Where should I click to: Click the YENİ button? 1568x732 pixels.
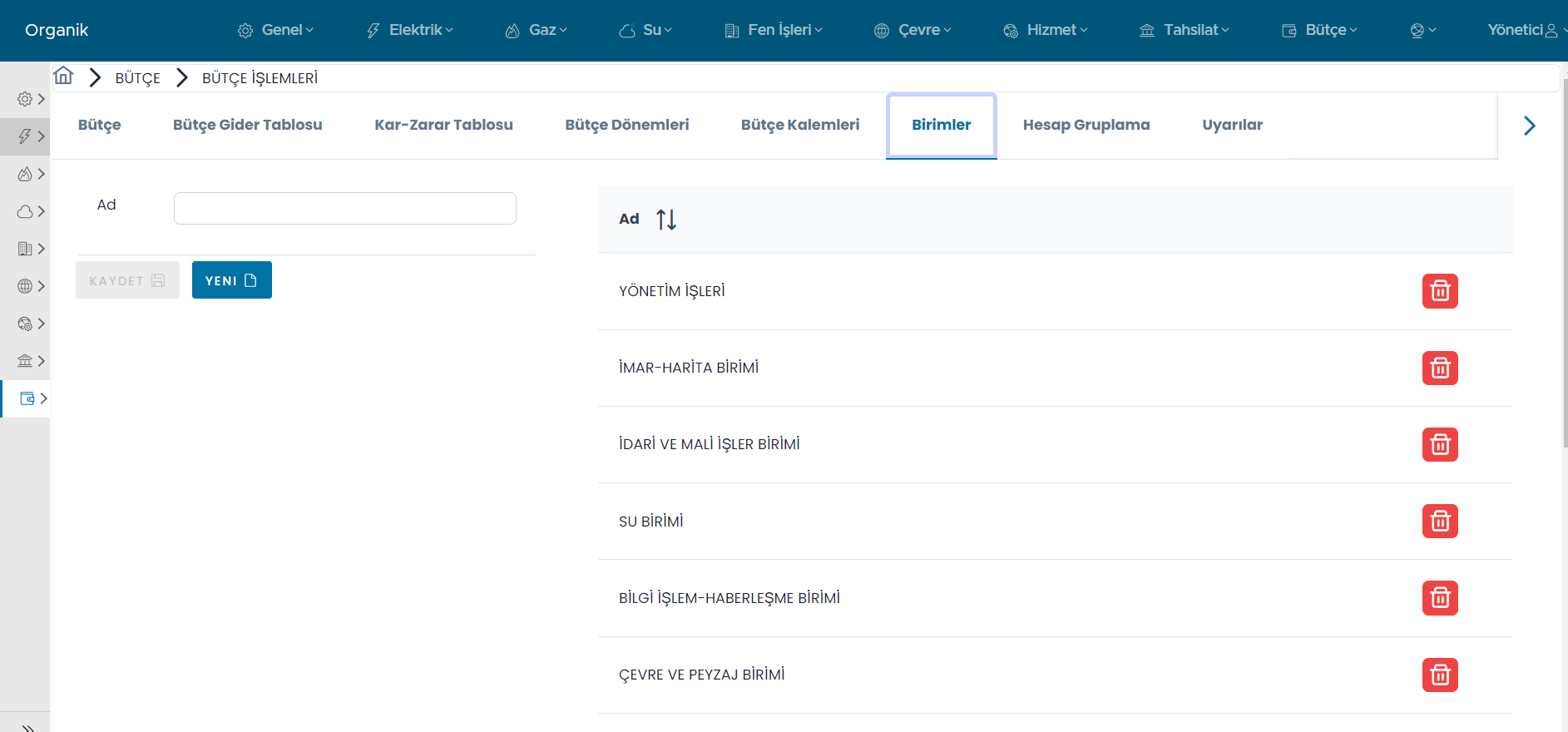231,280
